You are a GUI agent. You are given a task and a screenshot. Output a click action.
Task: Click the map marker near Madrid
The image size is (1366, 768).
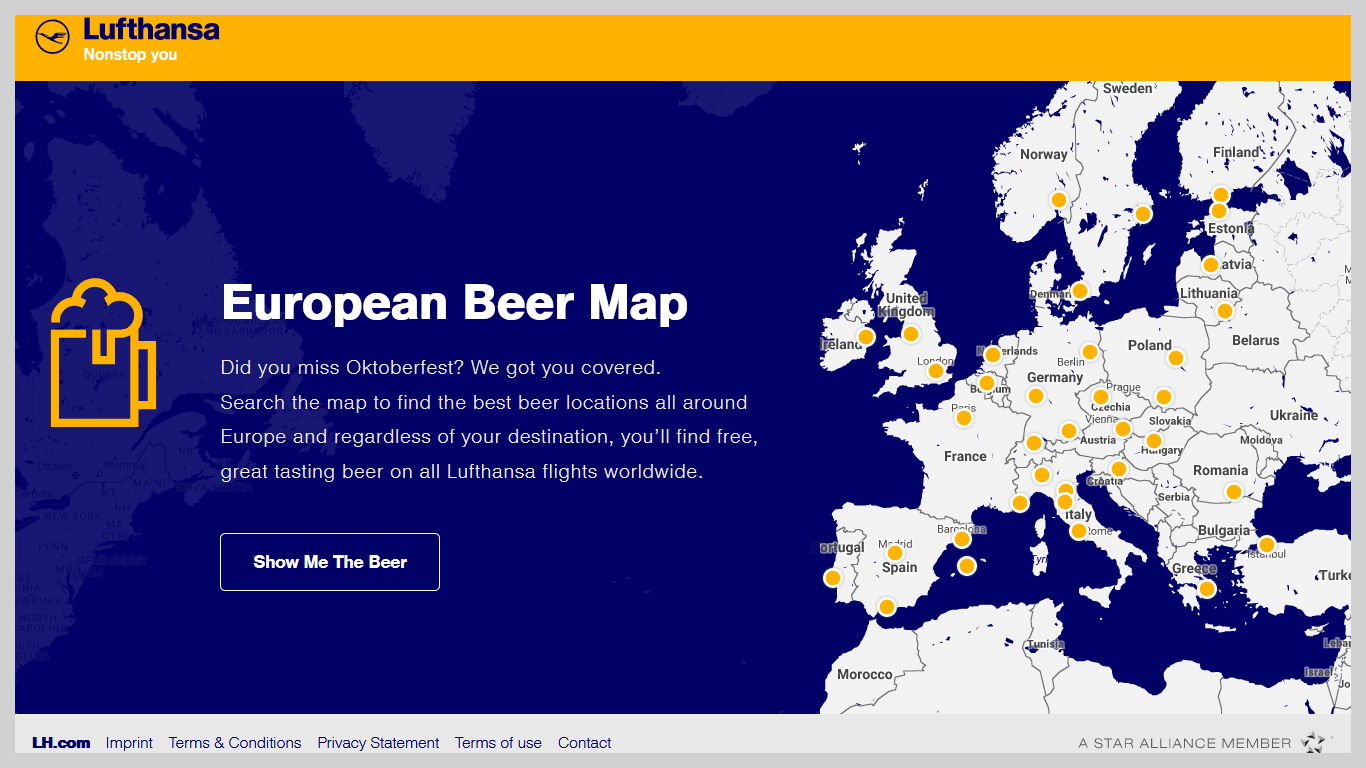click(x=895, y=553)
